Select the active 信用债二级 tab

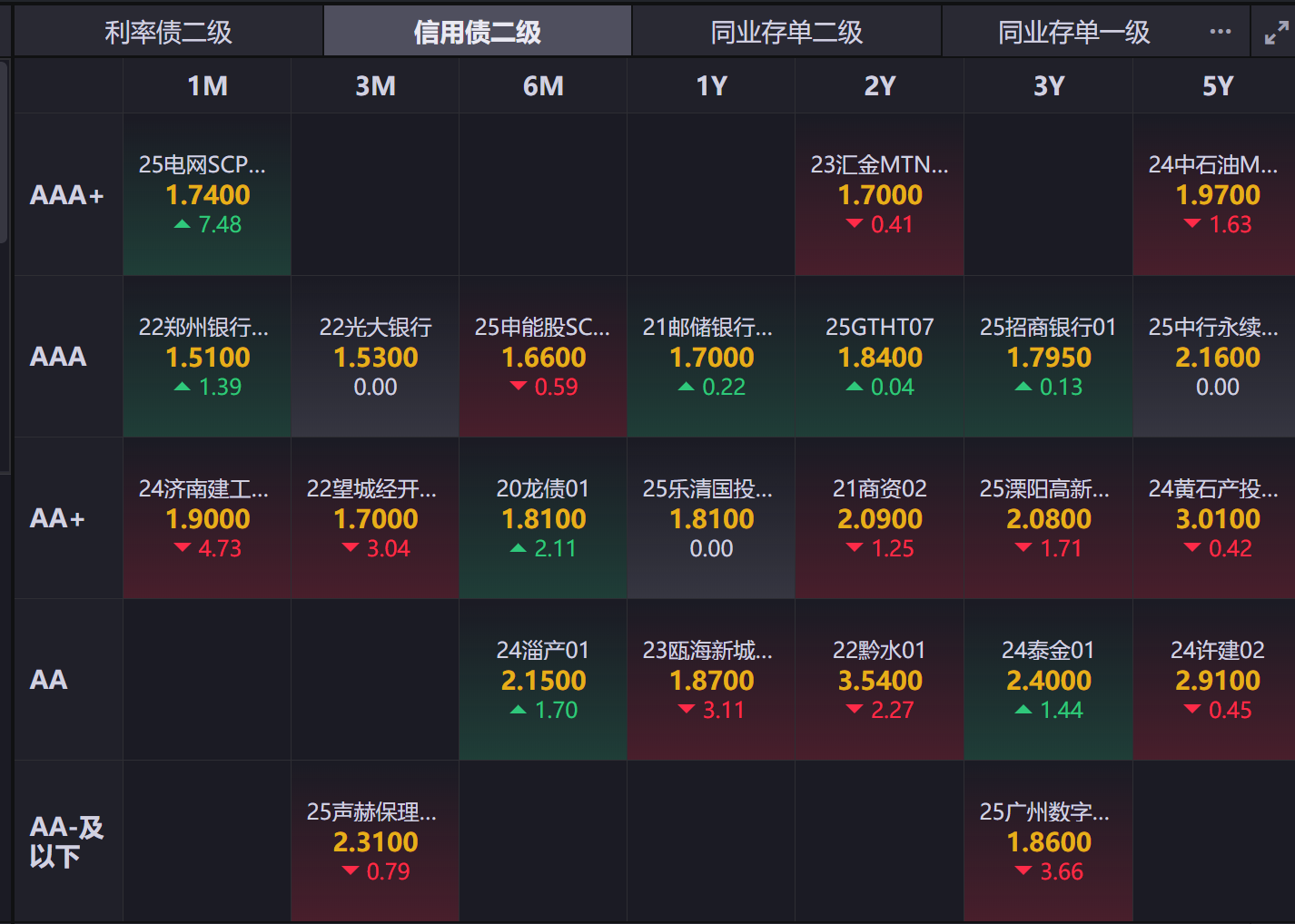pos(478,32)
